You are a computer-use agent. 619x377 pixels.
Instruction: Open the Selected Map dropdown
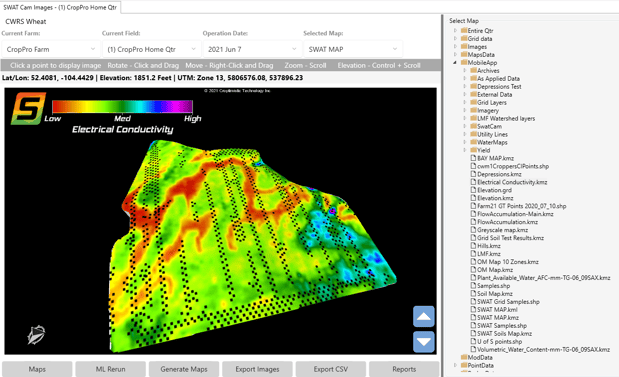click(353, 49)
